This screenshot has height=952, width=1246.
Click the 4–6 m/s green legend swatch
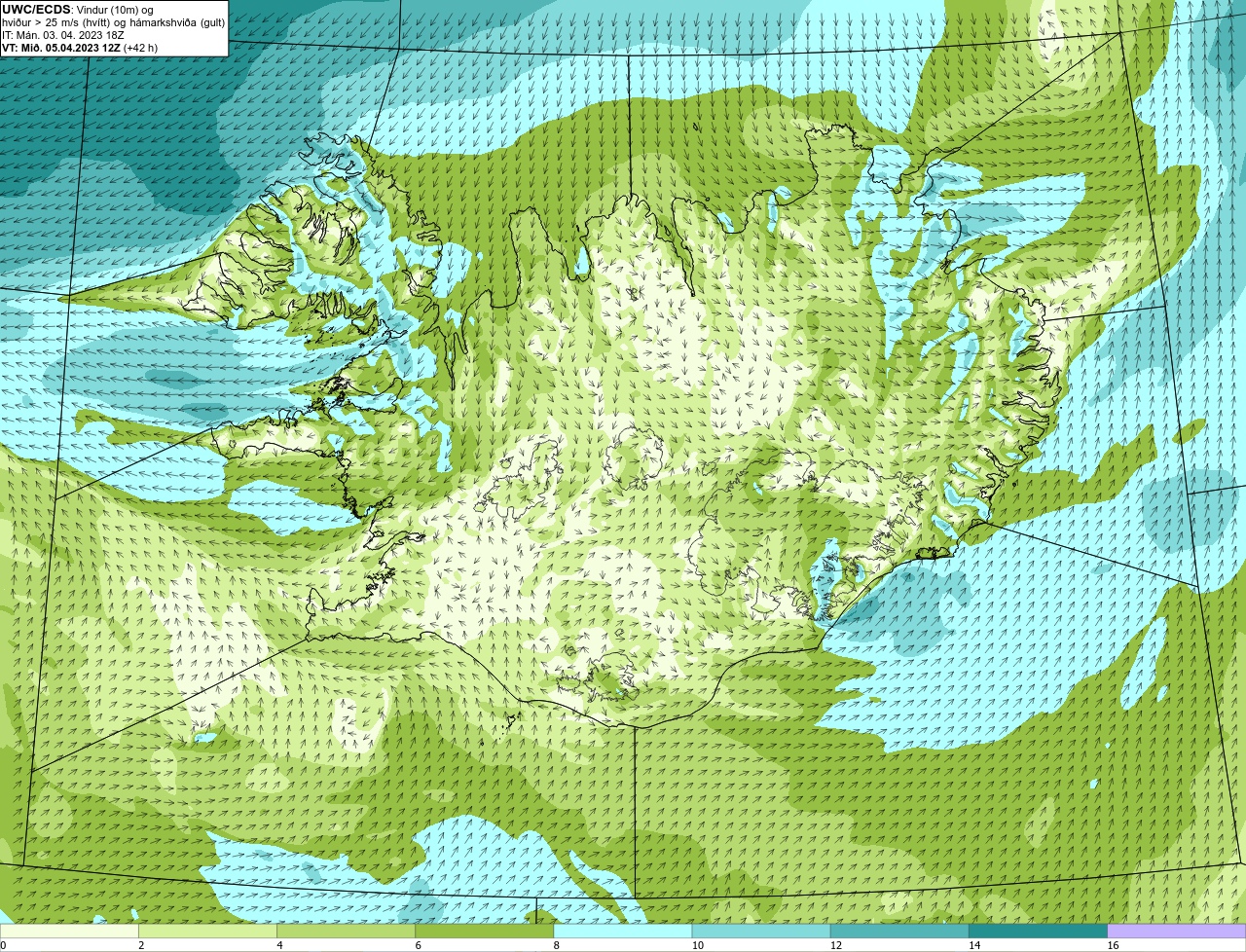coord(346,931)
